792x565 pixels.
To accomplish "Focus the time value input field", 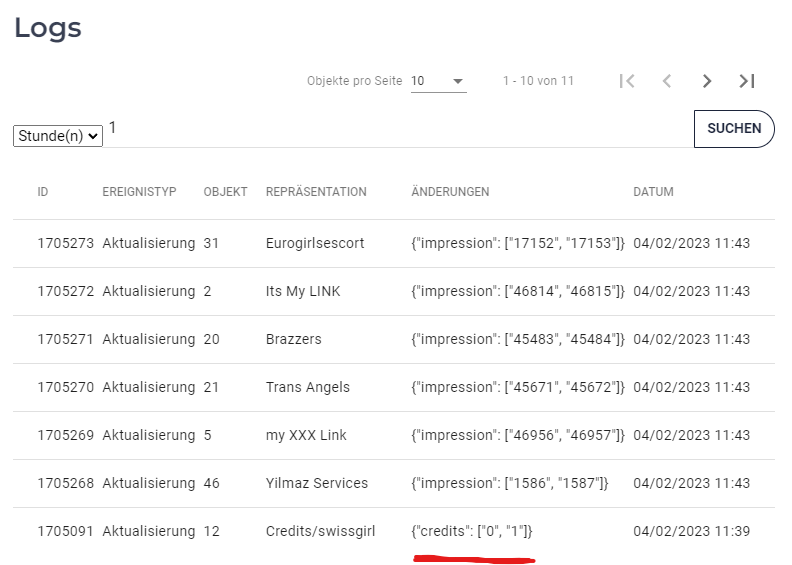I will pyautogui.click(x=399, y=129).
